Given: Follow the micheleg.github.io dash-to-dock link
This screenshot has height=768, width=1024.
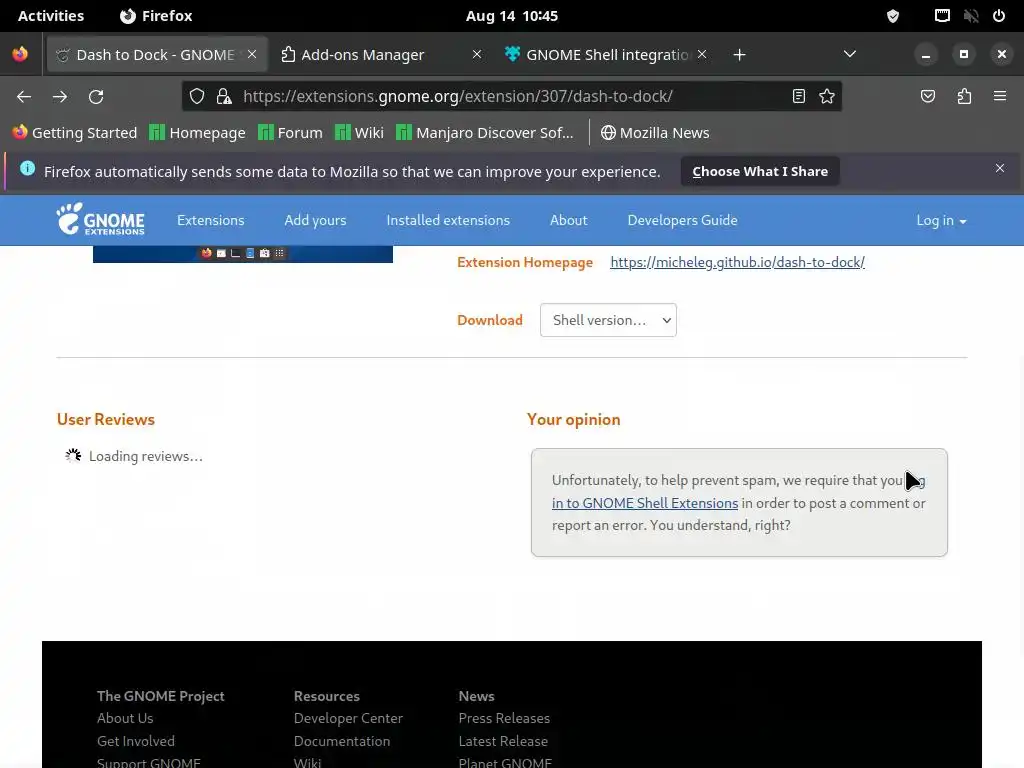Looking at the screenshot, I should pyautogui.click(x=737, y=262).
